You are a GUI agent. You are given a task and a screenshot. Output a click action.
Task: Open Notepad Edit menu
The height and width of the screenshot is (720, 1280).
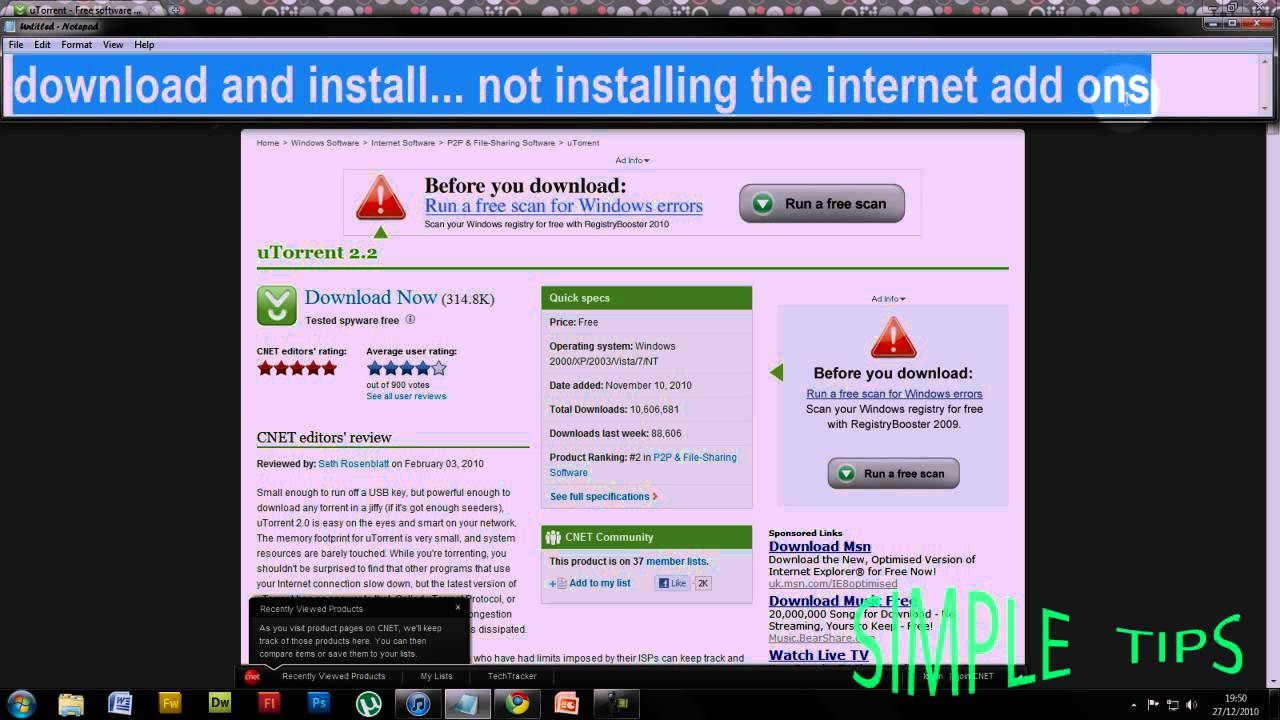(42, 45)
